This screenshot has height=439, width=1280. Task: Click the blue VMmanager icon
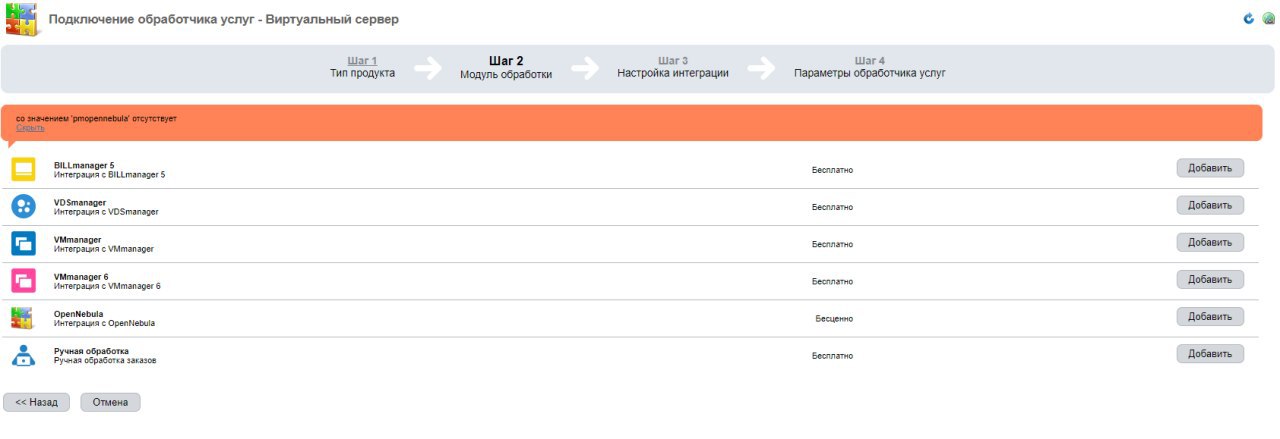tap(23, 243)
